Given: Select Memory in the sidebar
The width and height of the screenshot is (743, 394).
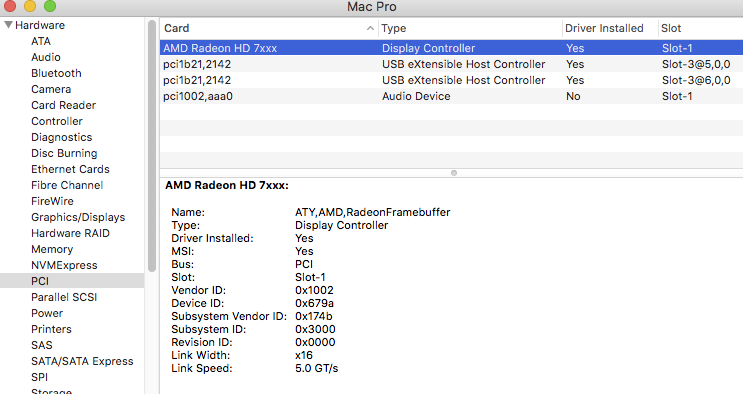Looking at the screenshot, I should point(52,249).
